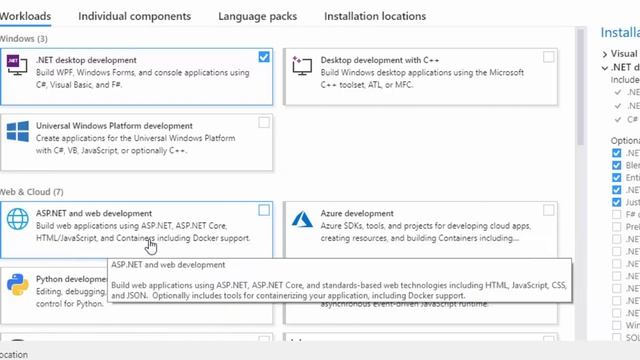Uncheck the .NET desktop development workload
Screen dimensions: 640x360
click(264, 57)
